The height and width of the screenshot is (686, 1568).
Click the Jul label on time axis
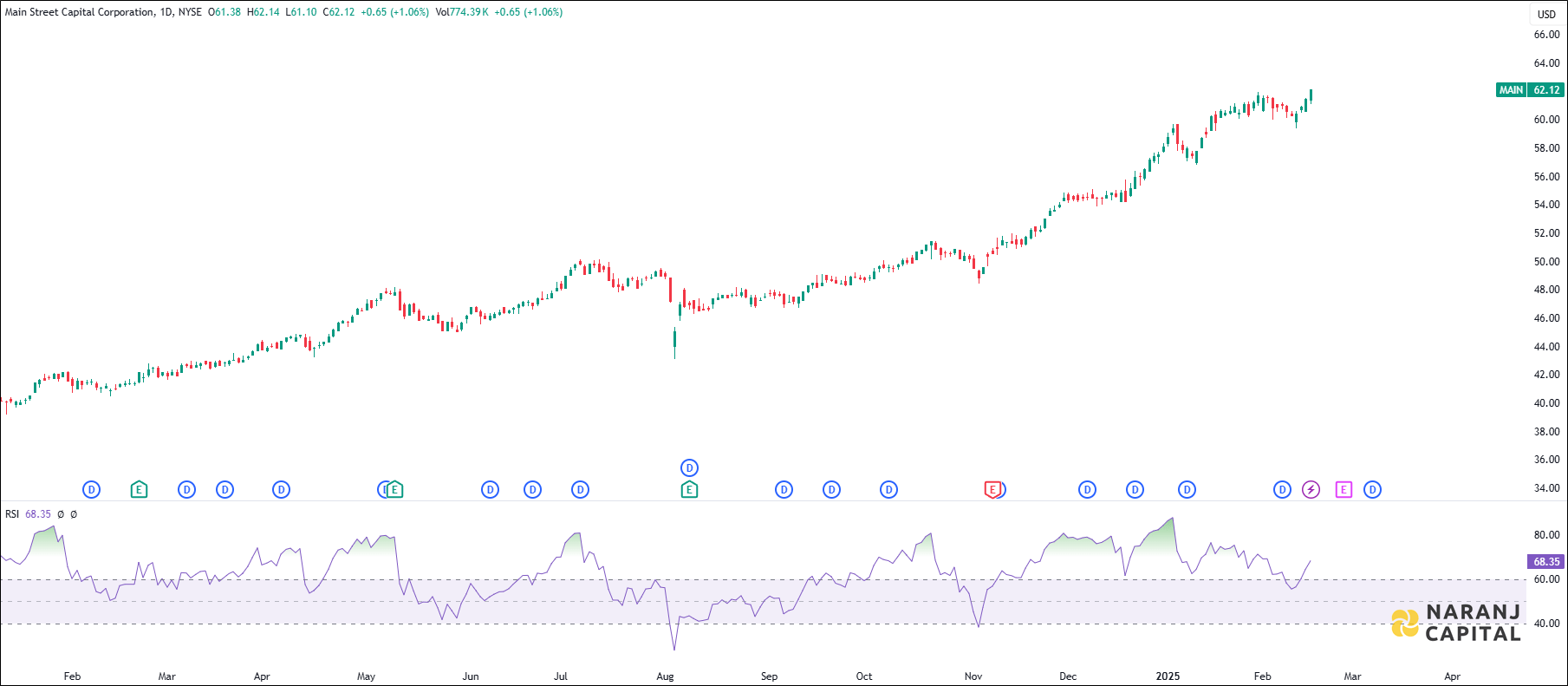(561, 676)
